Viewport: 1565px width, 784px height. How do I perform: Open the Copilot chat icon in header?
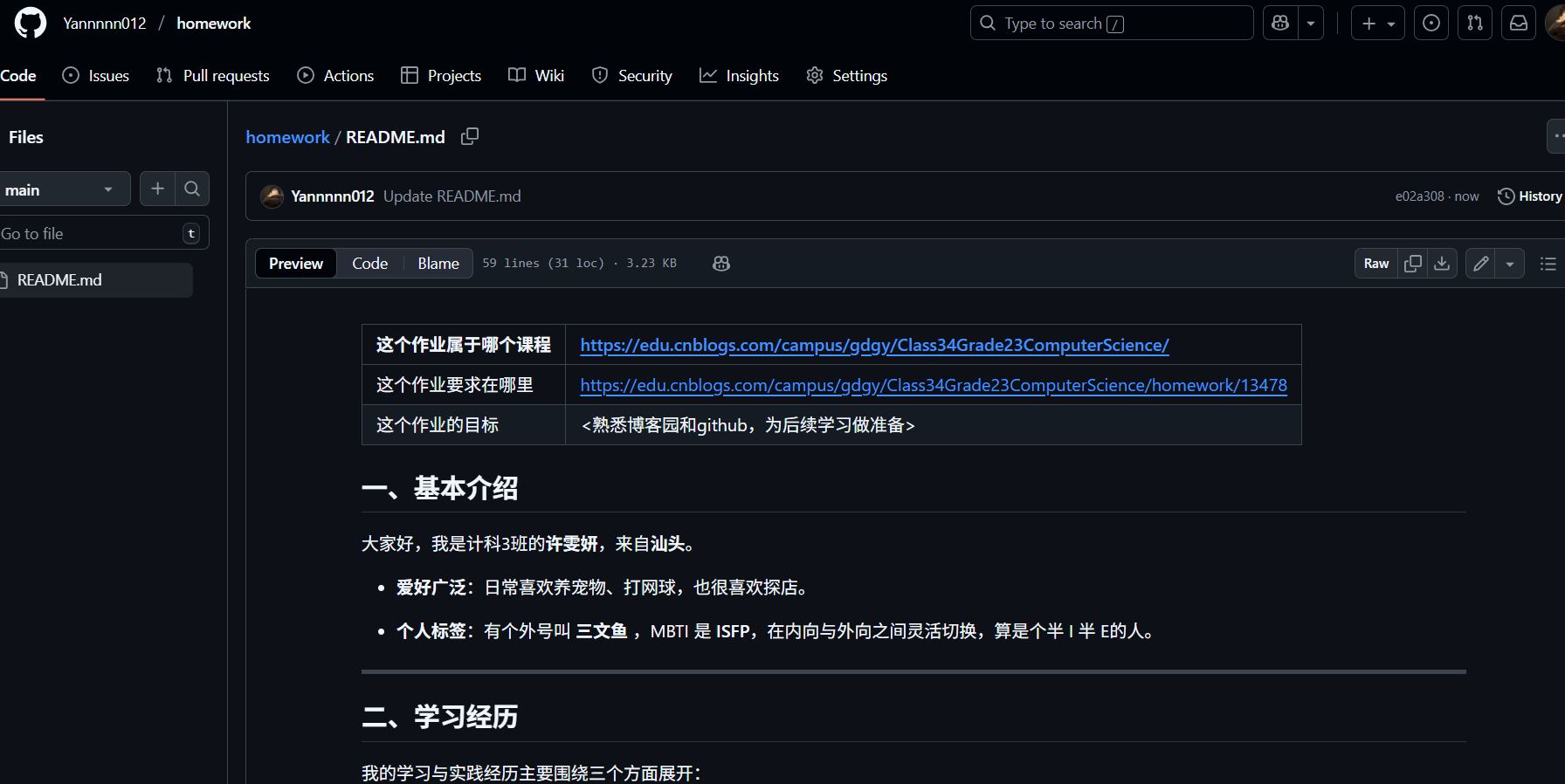click(x=1280, y=23)
